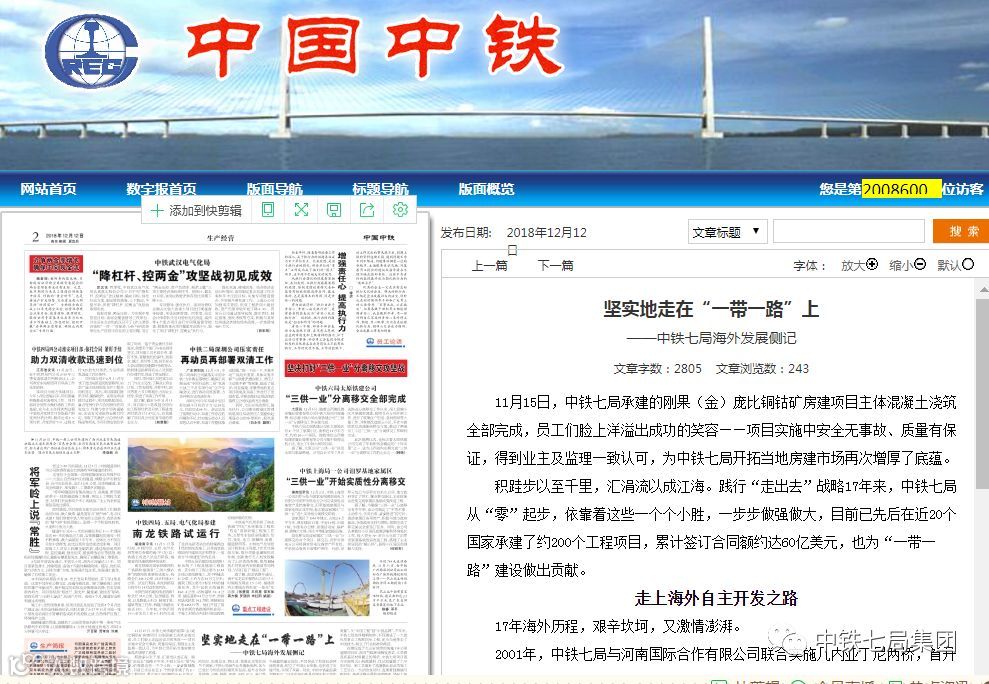Click the 走上海外自主开发之路 subheading
The width and height of the screenshot is (989, 684).
(x=717, y=598)
